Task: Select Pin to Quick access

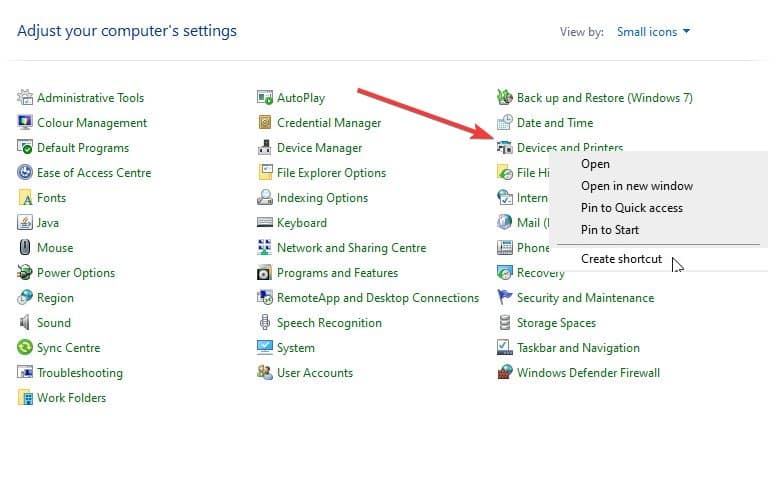Action: pyautogui.click(x=632, y=208)
